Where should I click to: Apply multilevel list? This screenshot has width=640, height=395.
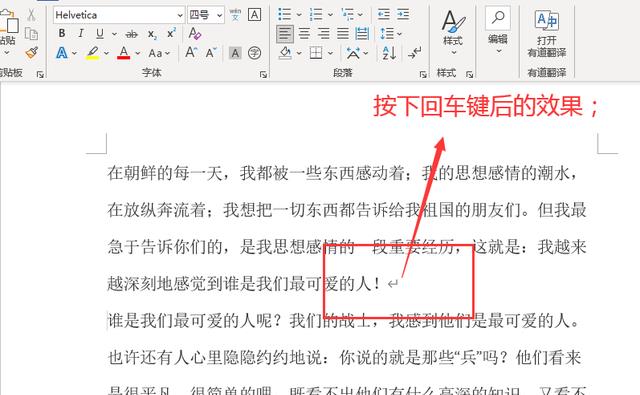click(x=348, y=15)
